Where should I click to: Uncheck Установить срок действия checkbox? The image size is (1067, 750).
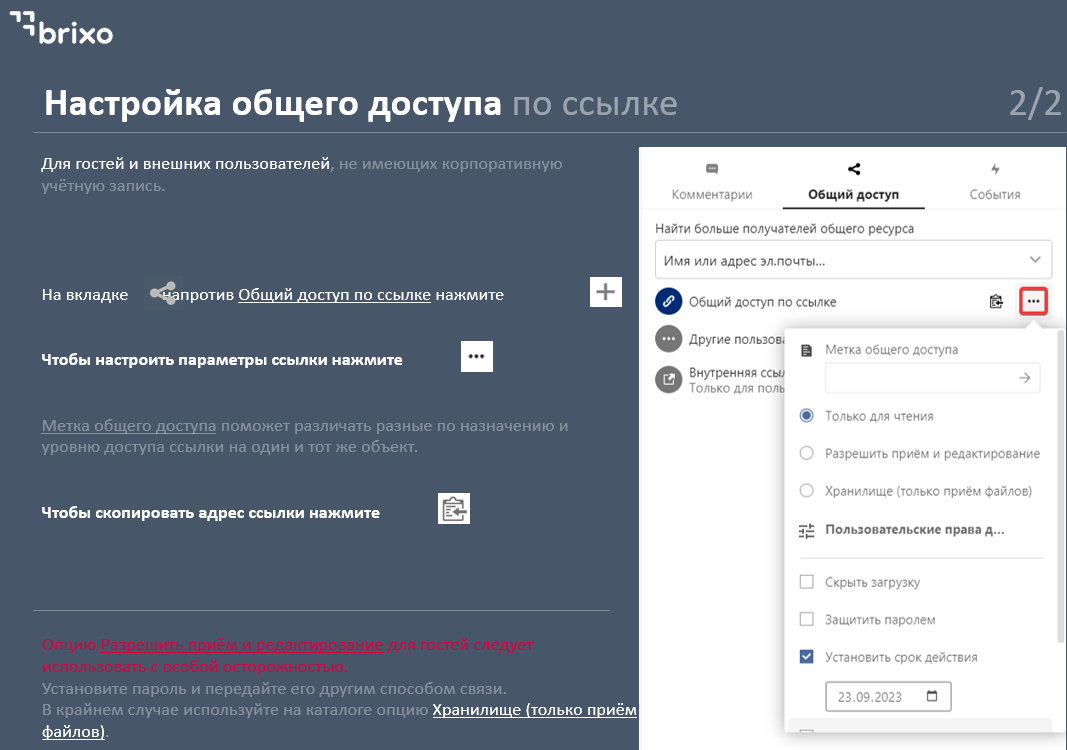click(807, 657)
